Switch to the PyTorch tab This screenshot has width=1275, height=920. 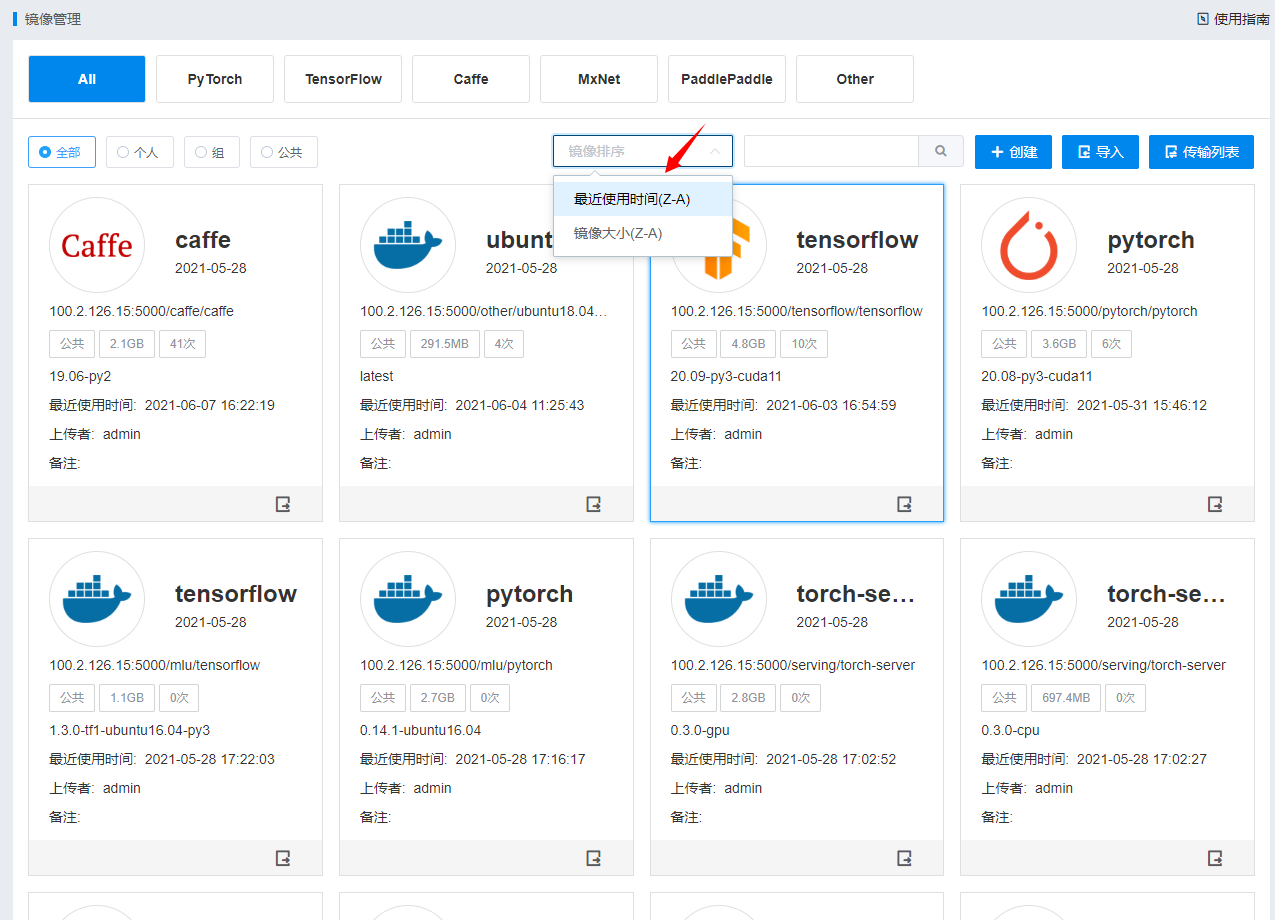(x=215, y=79)
